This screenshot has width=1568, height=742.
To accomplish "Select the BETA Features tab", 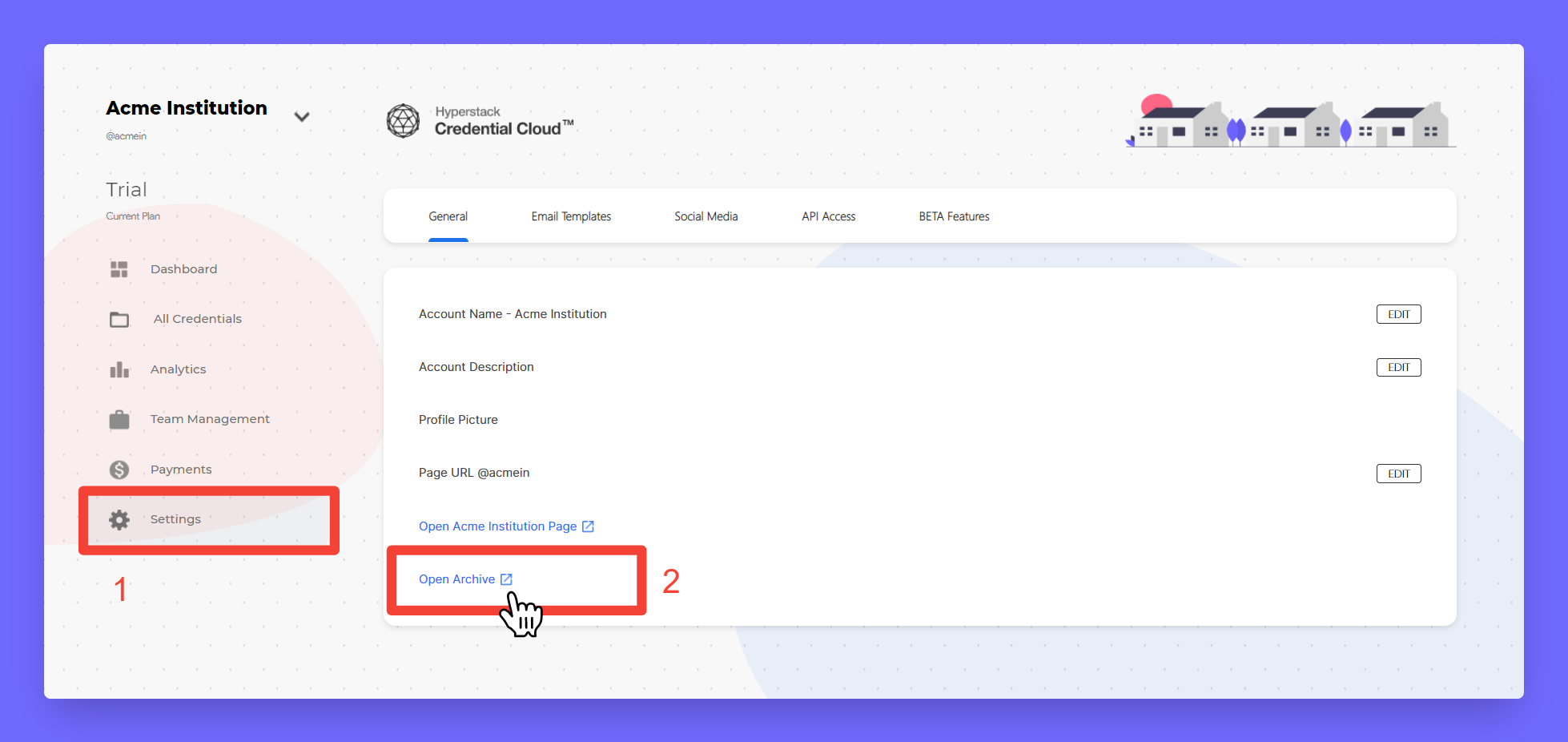I will pos(954,216).
